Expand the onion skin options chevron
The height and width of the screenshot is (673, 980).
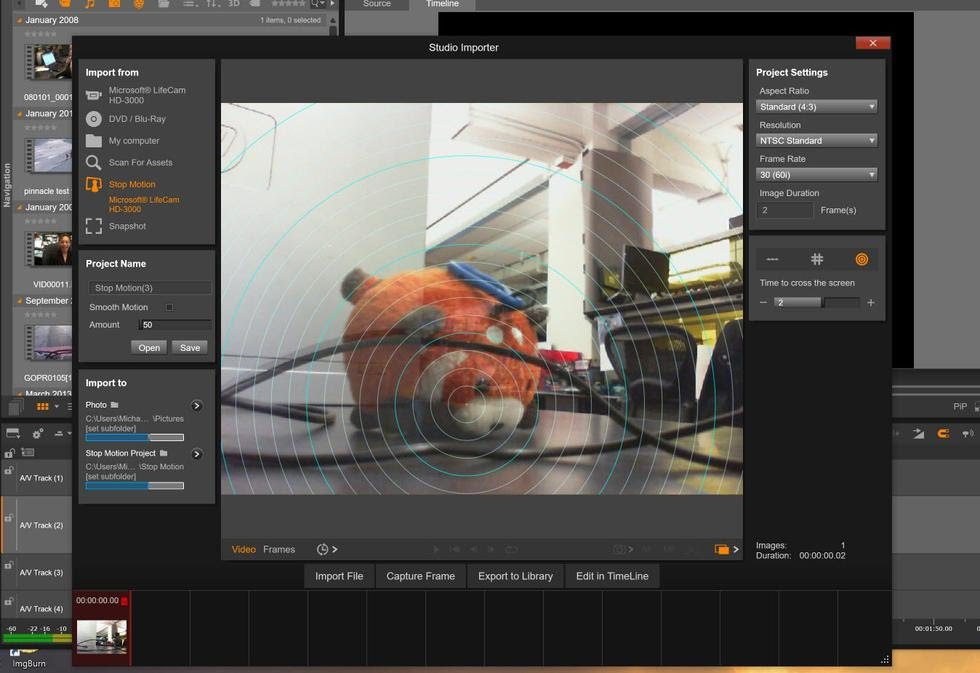point(736,549)
